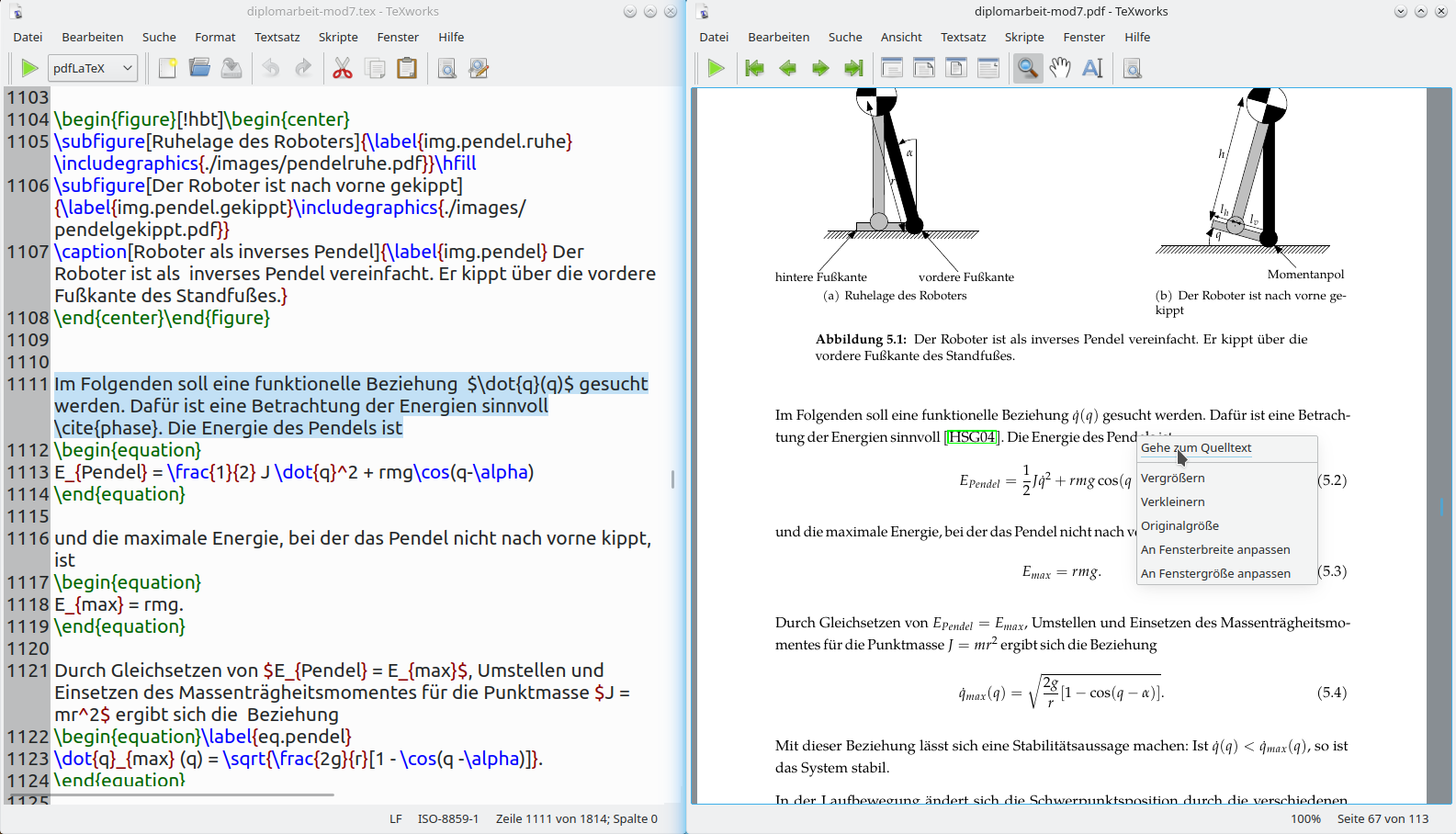Cut the selection with the scissors icon
Screen dimensions: 1456x834
(343, 68)
